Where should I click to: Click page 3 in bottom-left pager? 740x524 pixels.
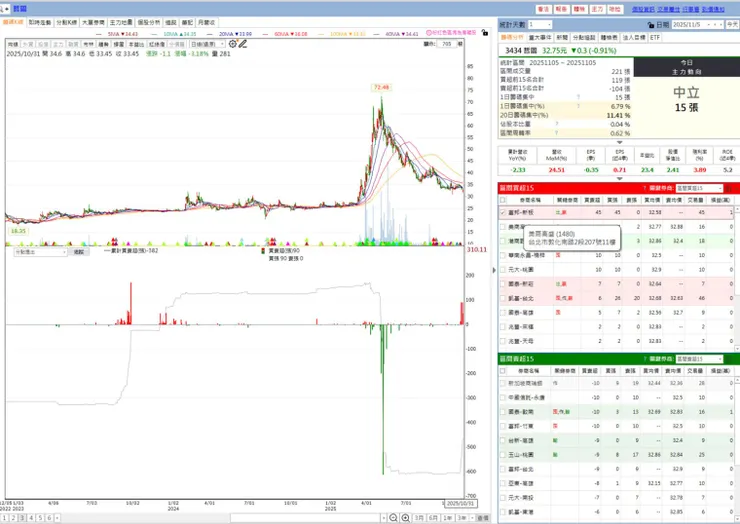pos(22,518)
